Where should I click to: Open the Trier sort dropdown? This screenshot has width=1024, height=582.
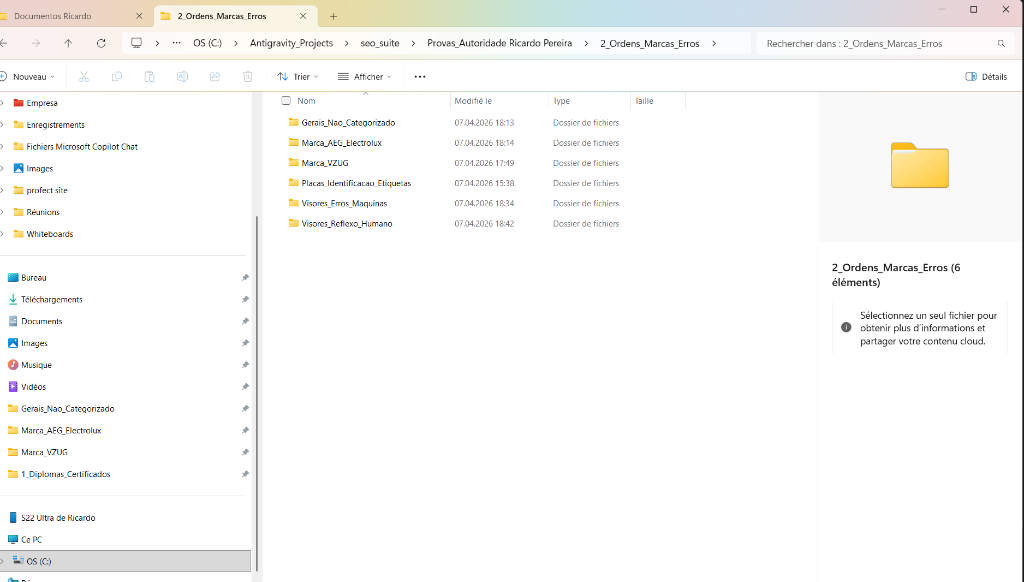(298, 76)
